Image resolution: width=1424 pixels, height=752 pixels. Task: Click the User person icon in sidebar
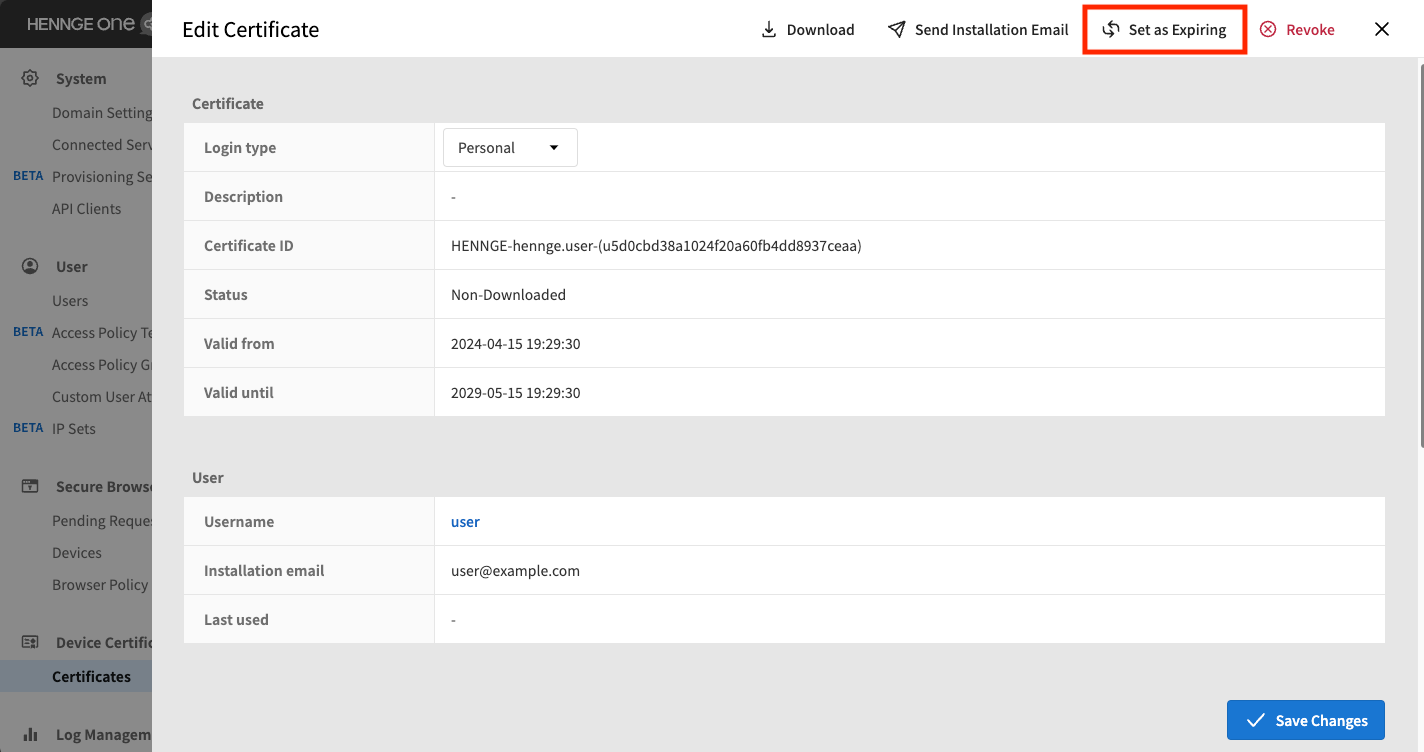pos(30,266)
